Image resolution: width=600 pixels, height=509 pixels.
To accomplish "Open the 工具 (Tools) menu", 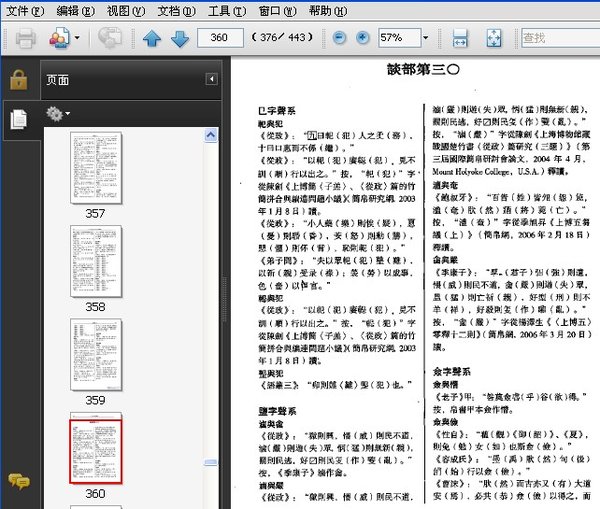I will pyautogui.click(x=227, y=11).
